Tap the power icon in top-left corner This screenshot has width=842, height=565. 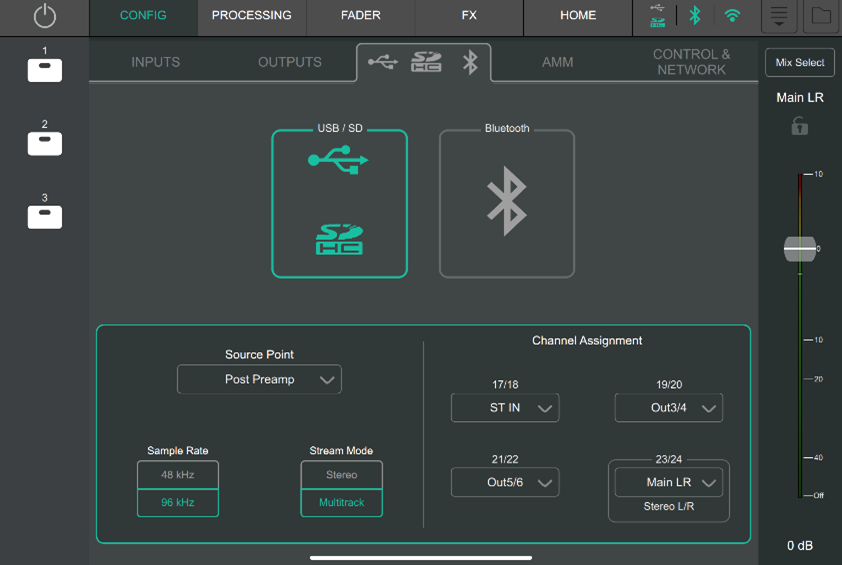tap(45, 16)
